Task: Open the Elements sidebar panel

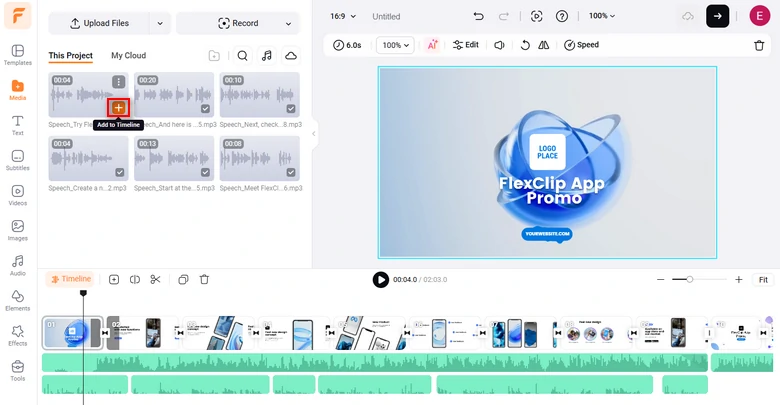Action: pos(17,301)
